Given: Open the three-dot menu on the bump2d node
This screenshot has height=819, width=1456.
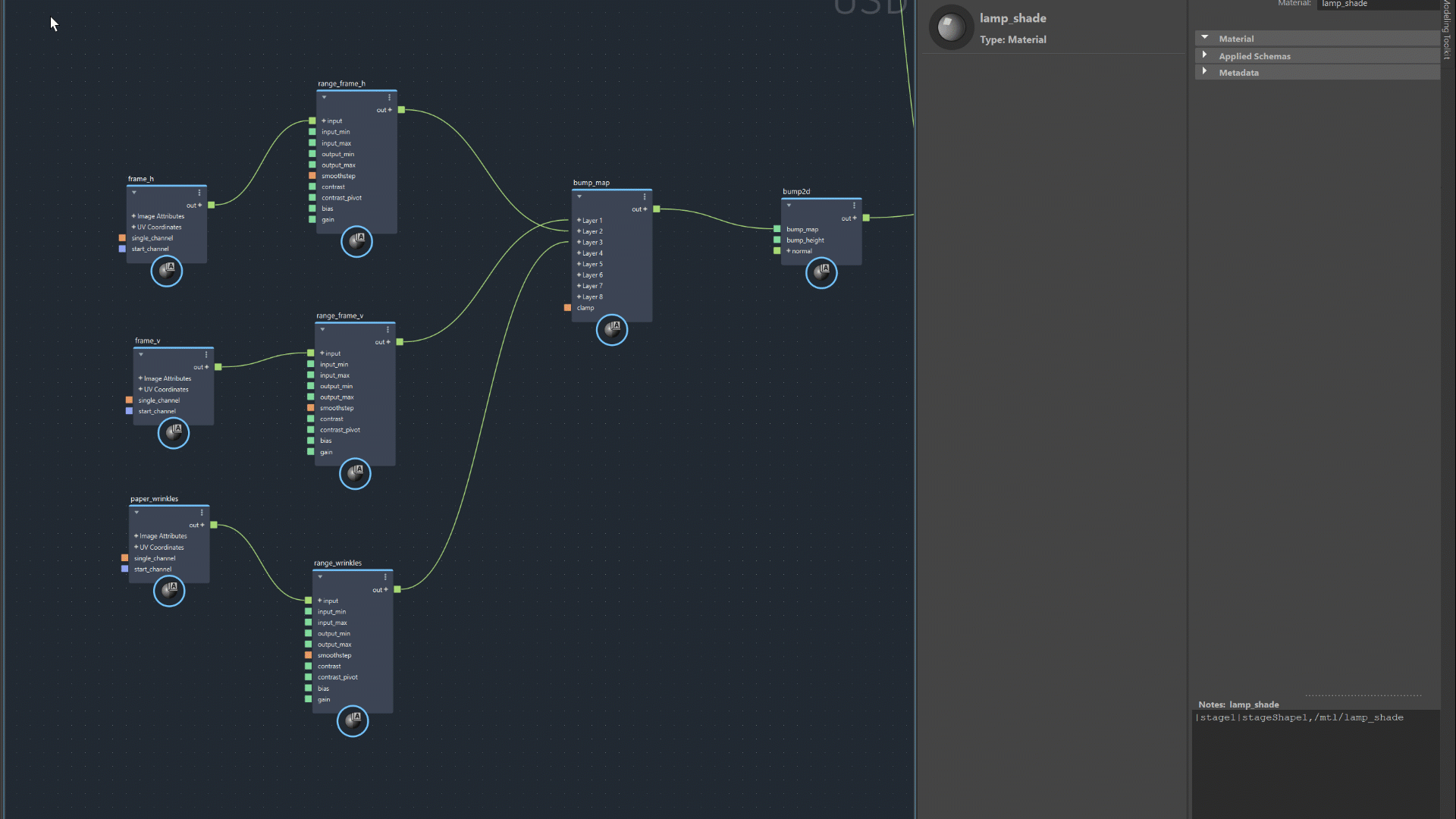Looking at the screenshot, I should [x=853, y=205].
